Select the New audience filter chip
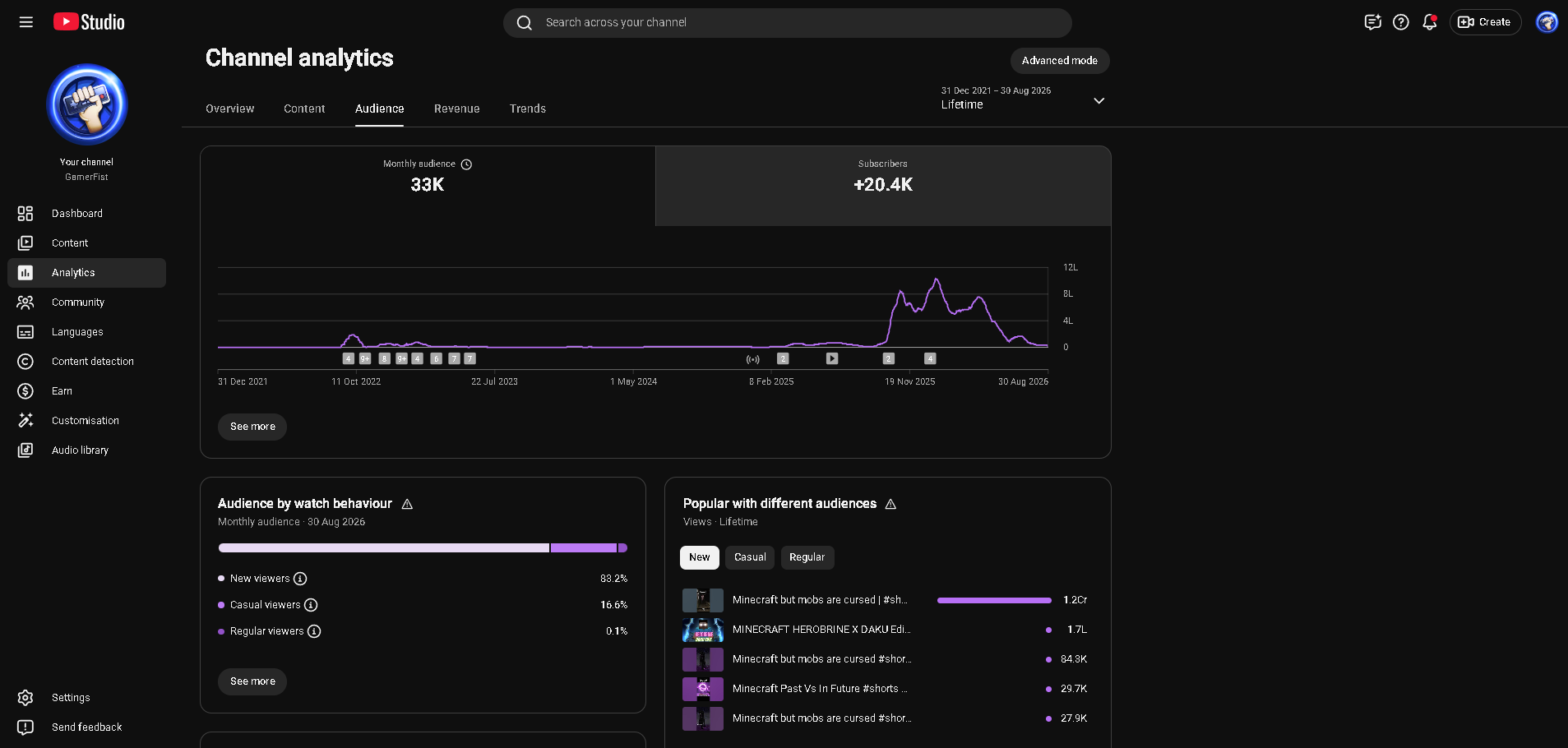 [700, 557]
